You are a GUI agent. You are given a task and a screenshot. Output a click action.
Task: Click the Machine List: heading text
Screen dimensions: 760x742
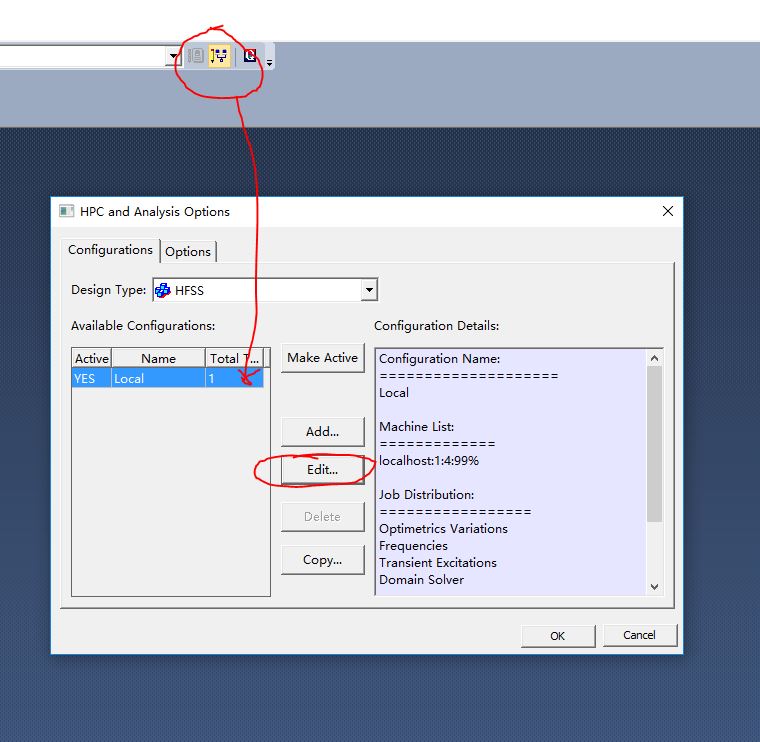416,426
